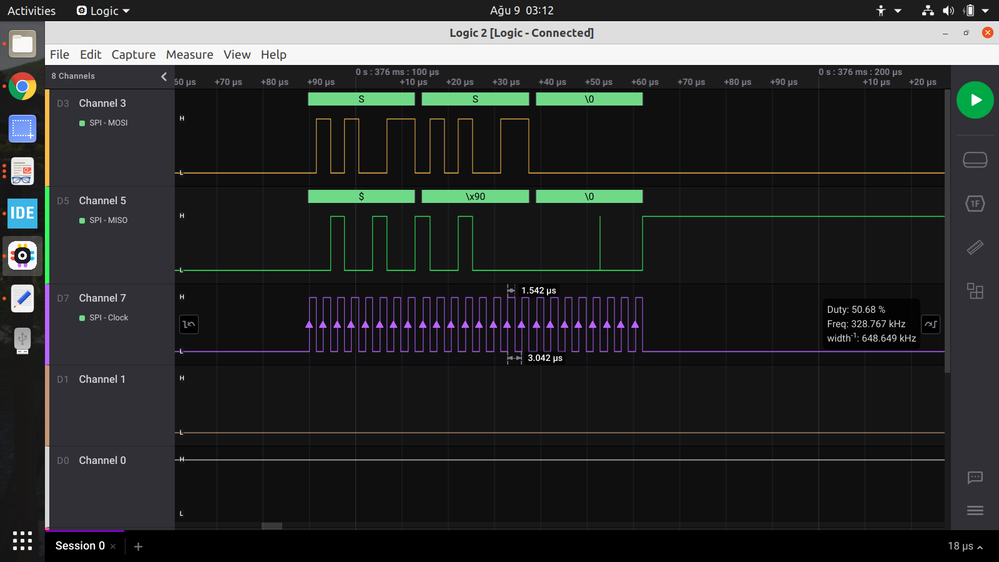Select the MOSI '\0' decoded frame
Screen dimensions: 999x562
pos(589,99)
